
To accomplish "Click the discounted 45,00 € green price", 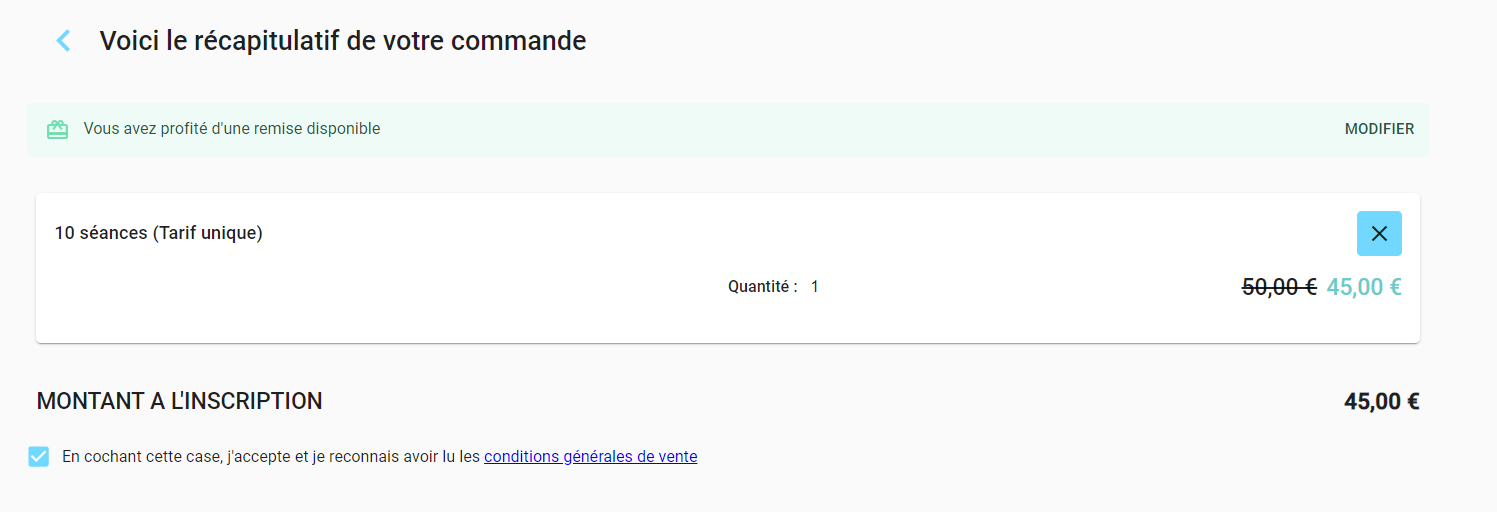I will click(1364, 287).
